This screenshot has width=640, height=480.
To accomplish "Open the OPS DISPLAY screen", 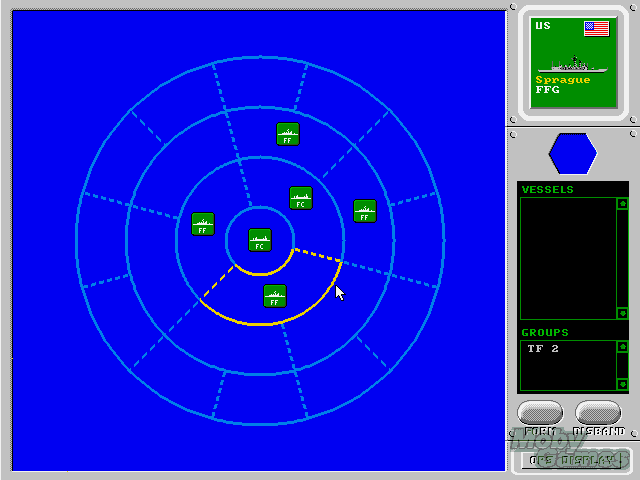I will (571, 460).
